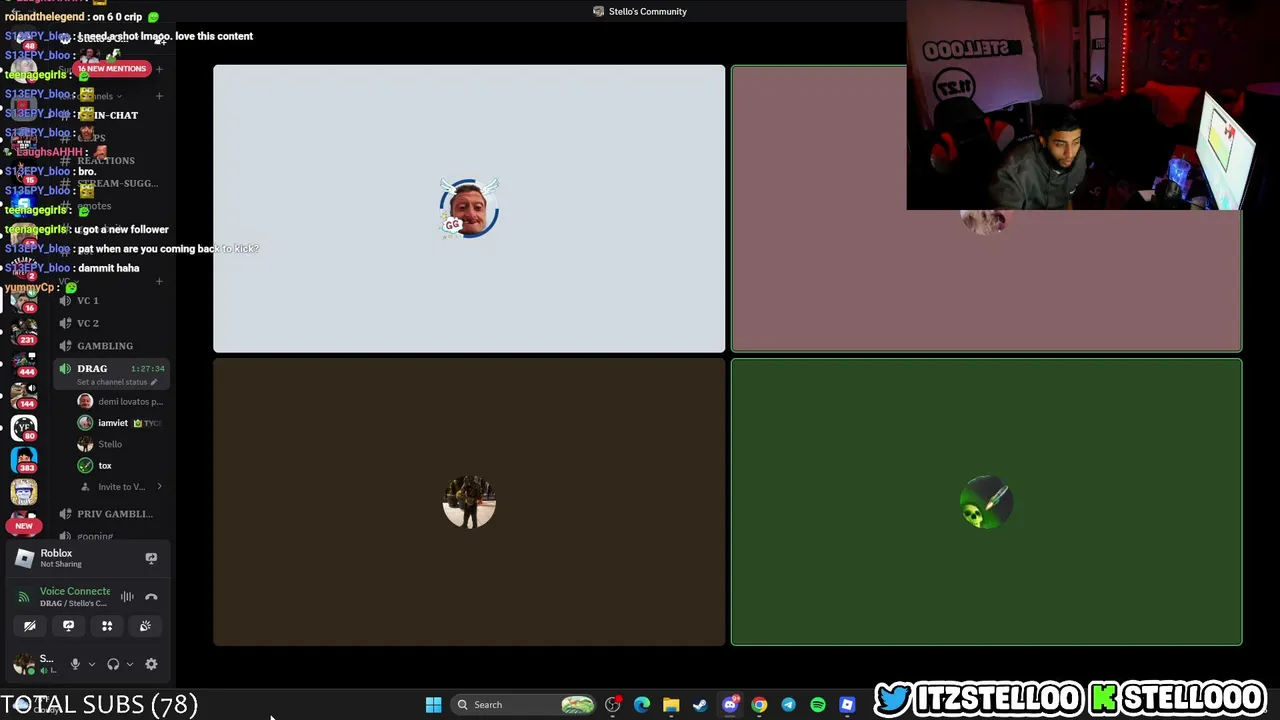The height and width of the screenshot is (720, 1280).
Task: Open own user profile avatar panel
Action: coord(22,663)
